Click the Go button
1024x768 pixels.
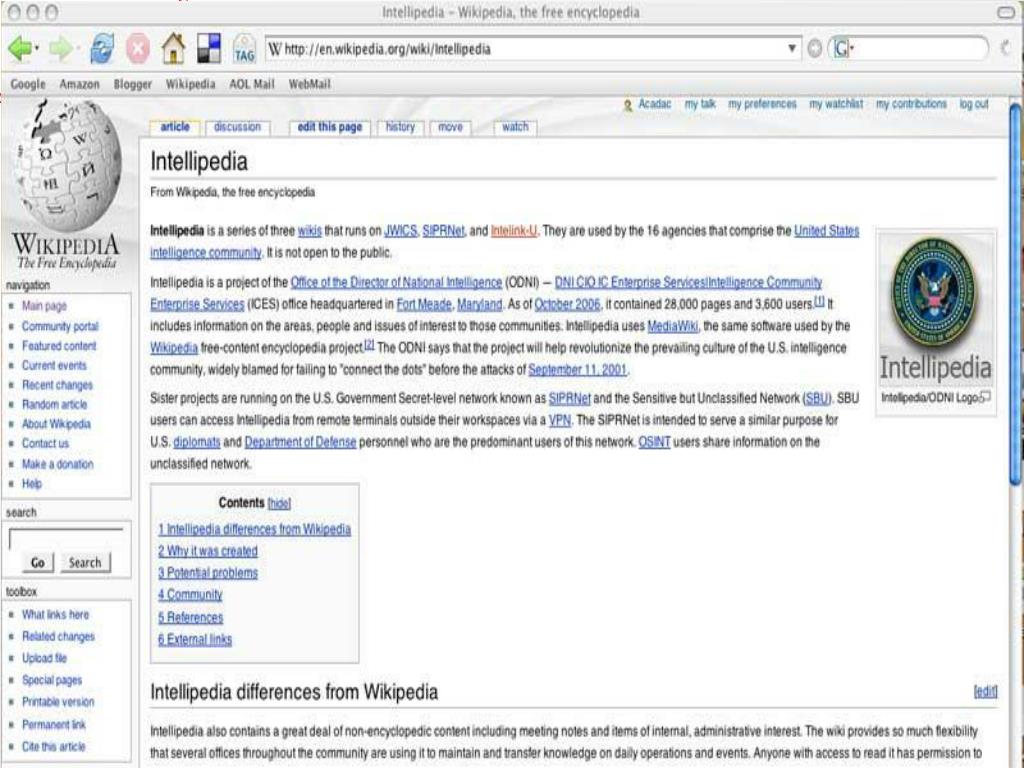click(x=38, y=562)
